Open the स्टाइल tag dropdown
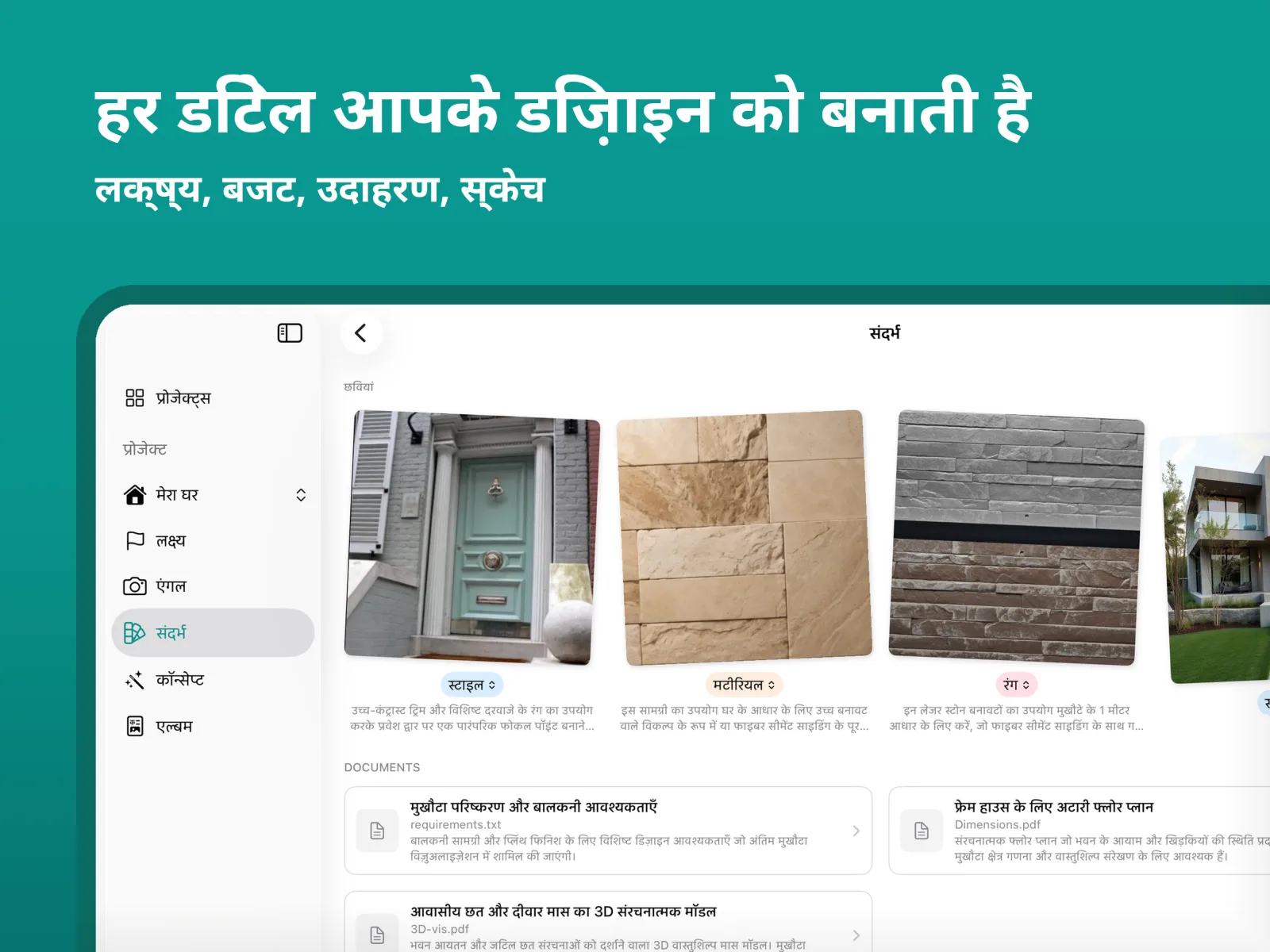 click(471, 685)
